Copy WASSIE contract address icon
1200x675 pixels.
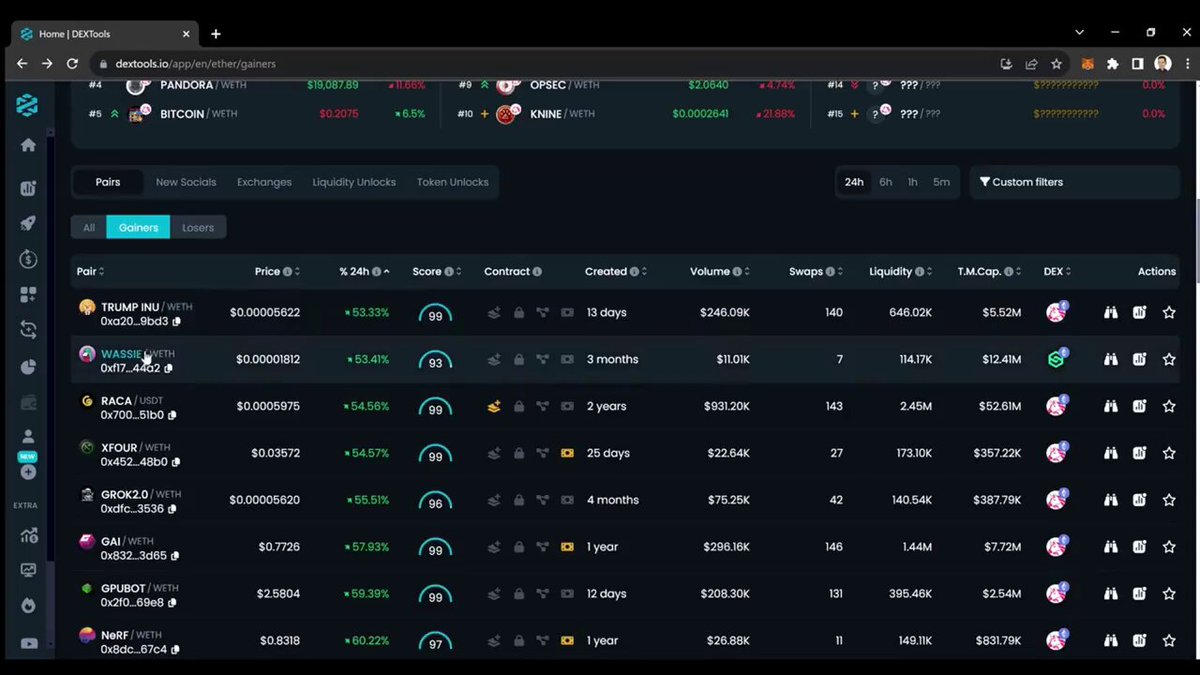[168, 368]
